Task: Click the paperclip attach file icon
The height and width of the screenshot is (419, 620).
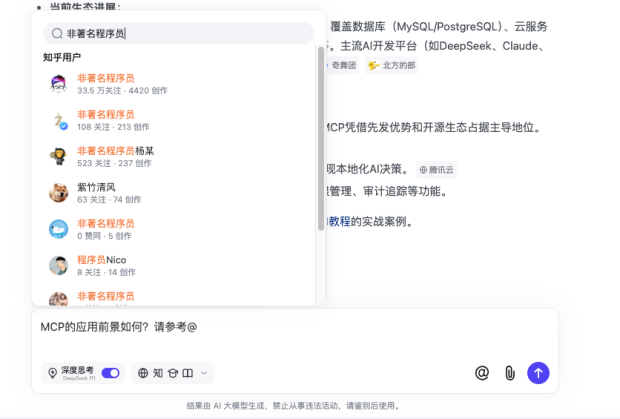Action: point(510,373)
